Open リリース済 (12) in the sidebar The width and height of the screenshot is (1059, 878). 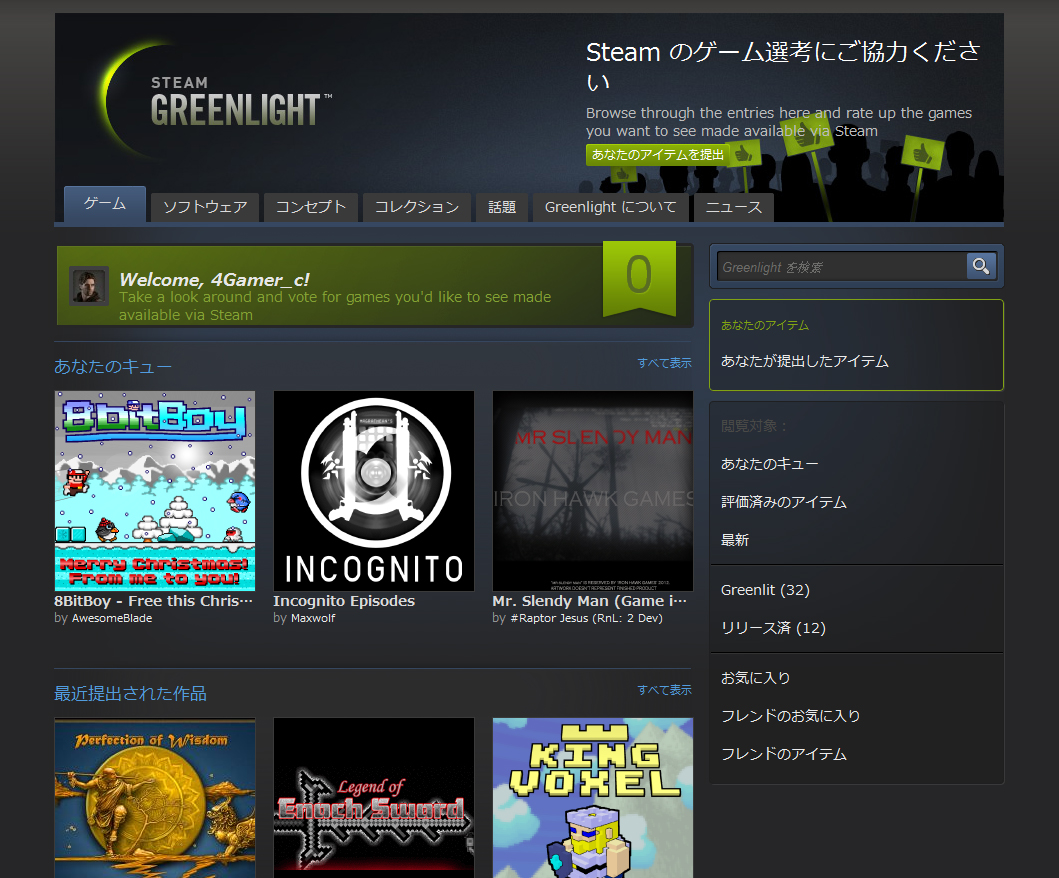[x=773, y=628]
